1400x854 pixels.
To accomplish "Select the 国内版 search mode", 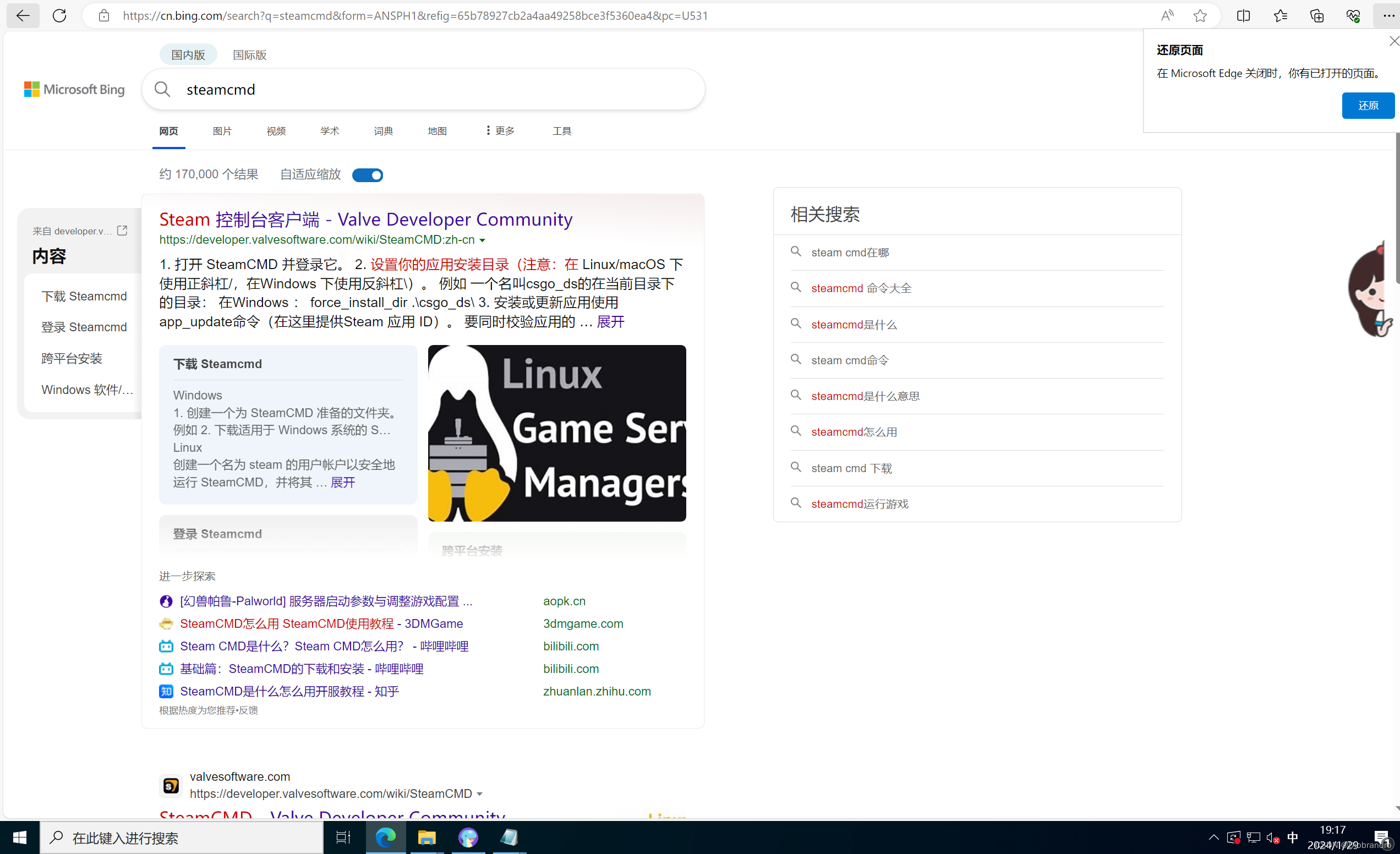I will 188,54.
